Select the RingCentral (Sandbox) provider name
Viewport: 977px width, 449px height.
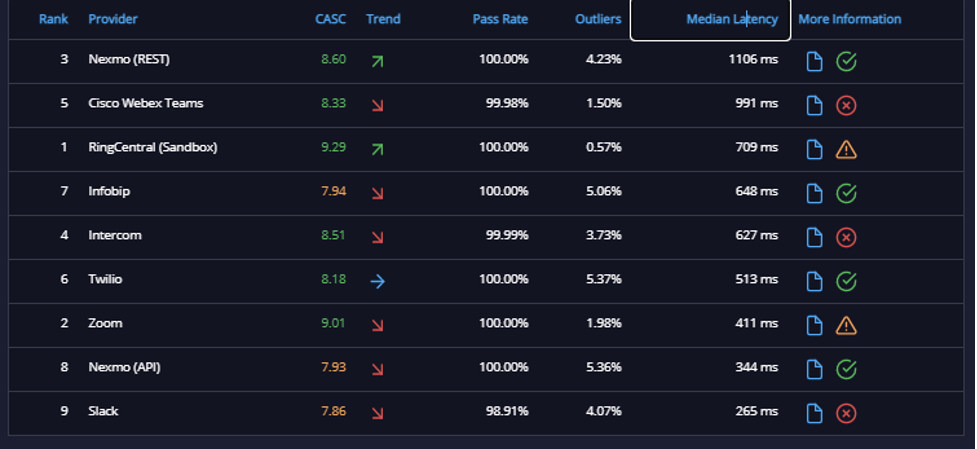(153, 147)
